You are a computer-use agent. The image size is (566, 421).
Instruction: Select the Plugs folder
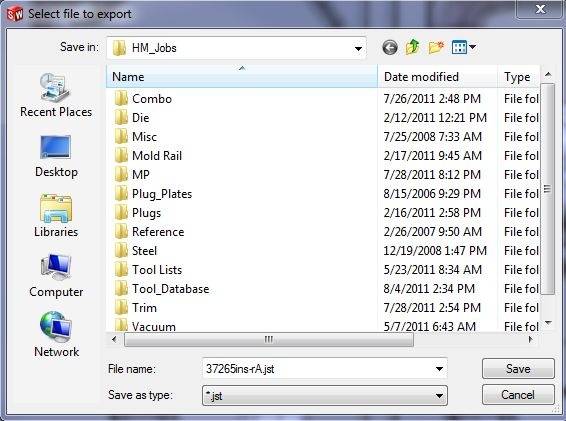138,213
